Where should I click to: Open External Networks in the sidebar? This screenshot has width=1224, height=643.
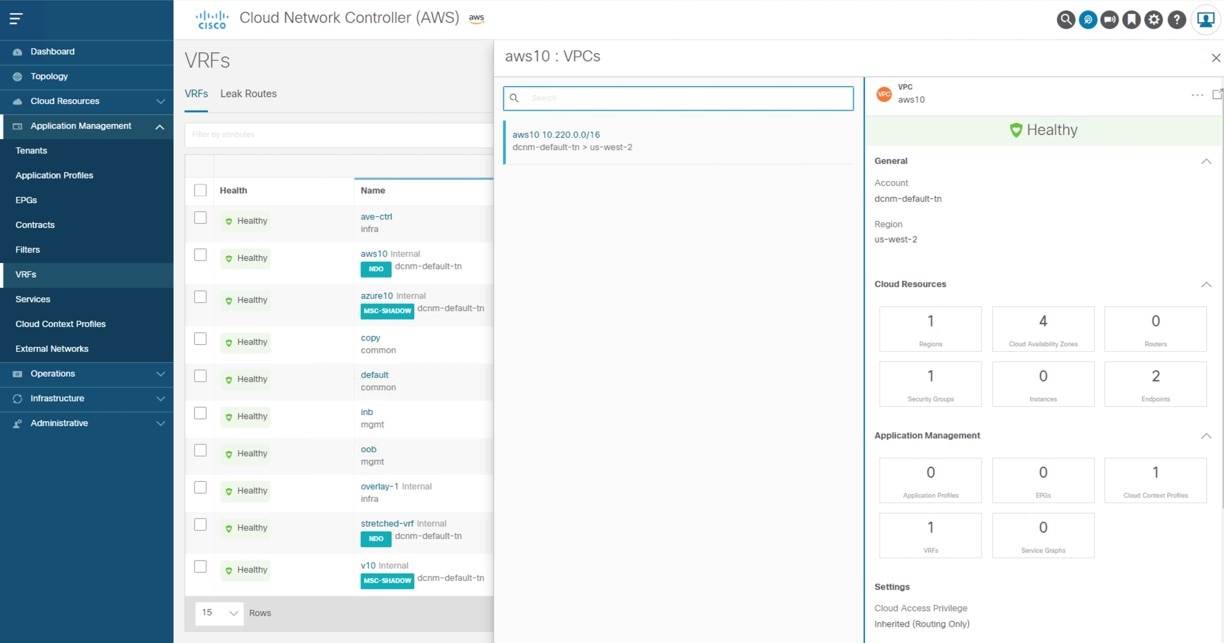pyautogui.click(x=52, y=349)
